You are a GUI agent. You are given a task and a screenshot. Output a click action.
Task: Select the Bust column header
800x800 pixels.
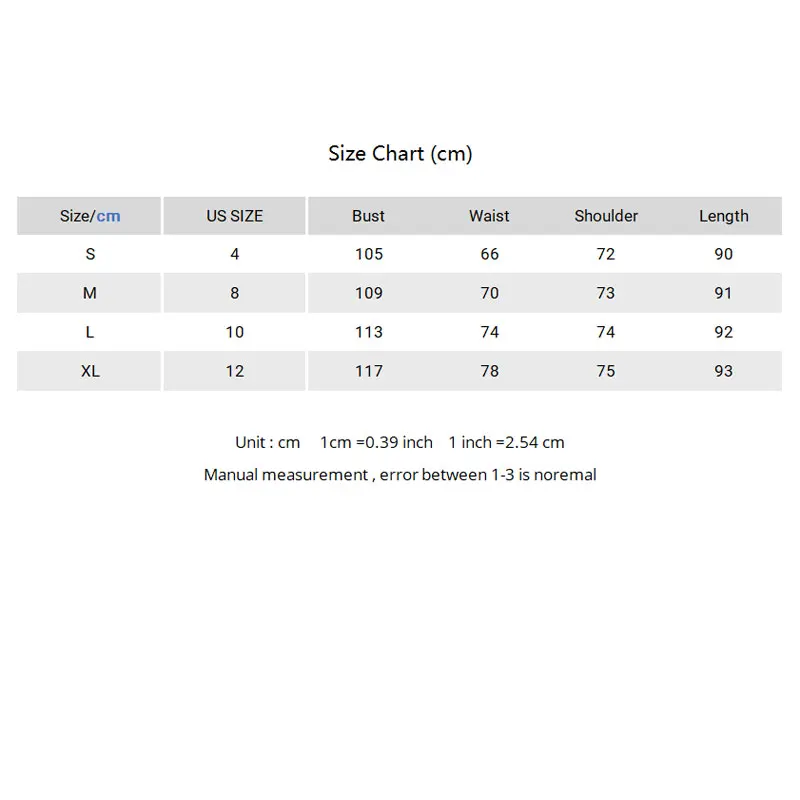click(x=368, y=216)
